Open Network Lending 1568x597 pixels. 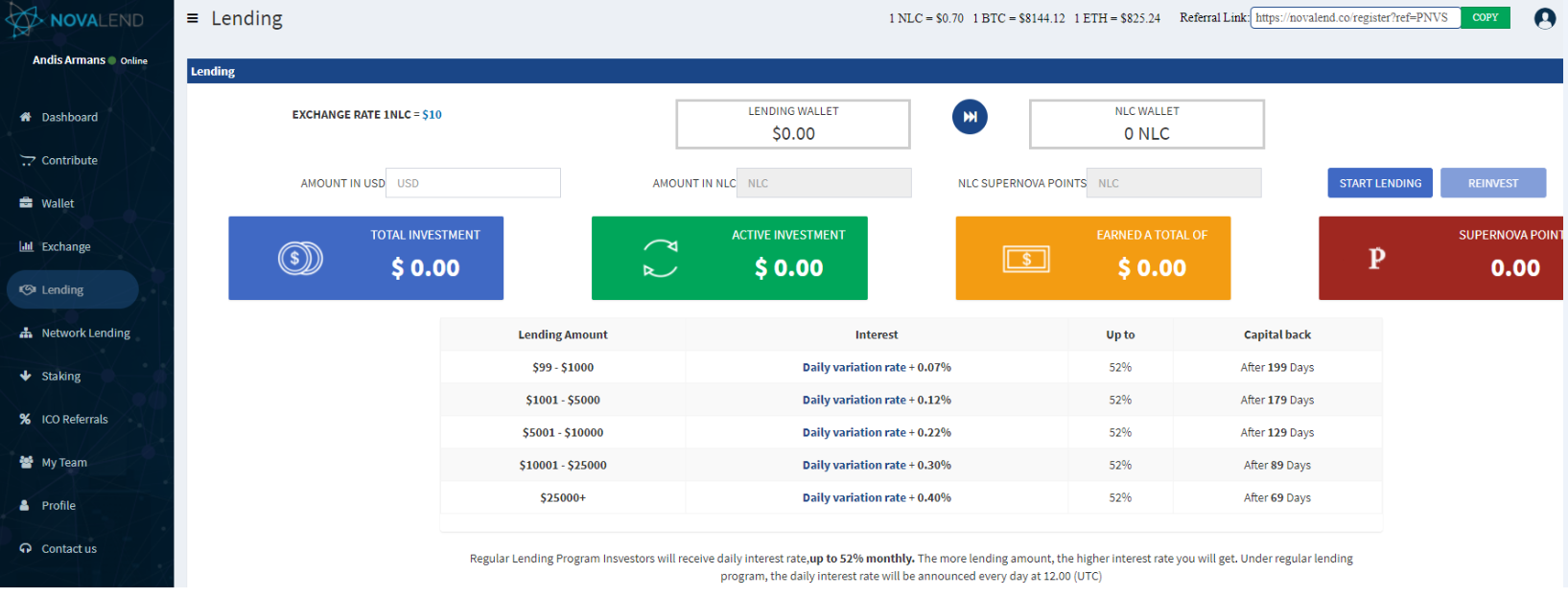tap(85, 333)
